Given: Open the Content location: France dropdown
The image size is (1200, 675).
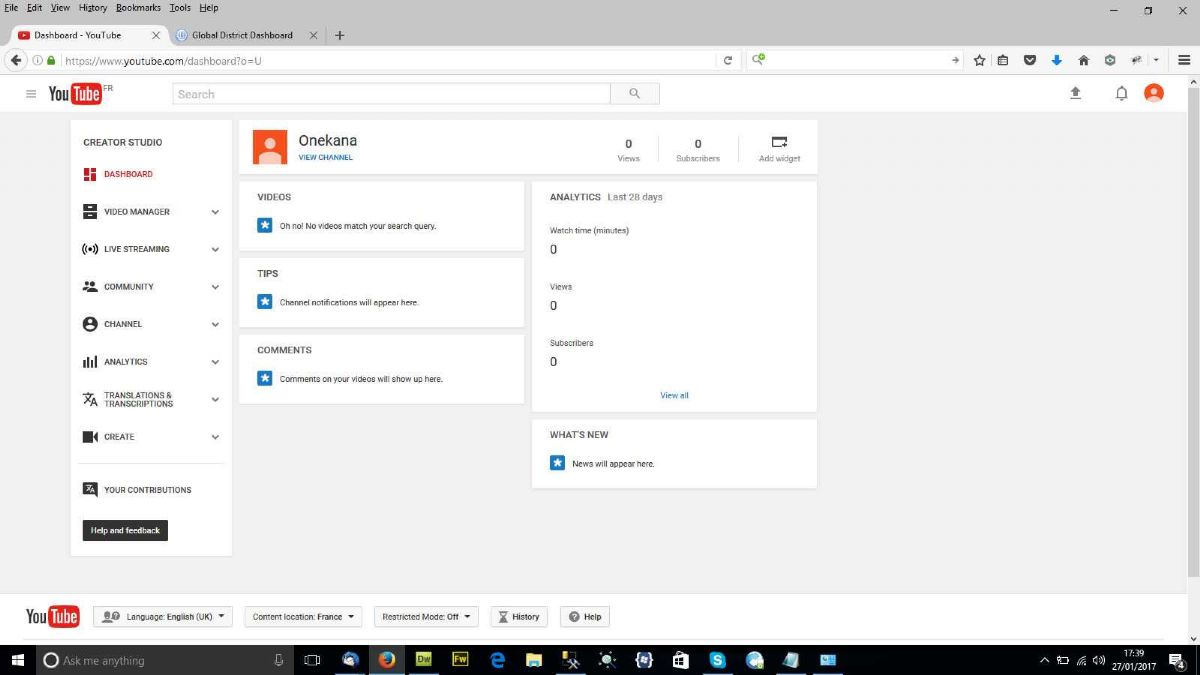Looking at the screenshot, I should coord(304,617).
